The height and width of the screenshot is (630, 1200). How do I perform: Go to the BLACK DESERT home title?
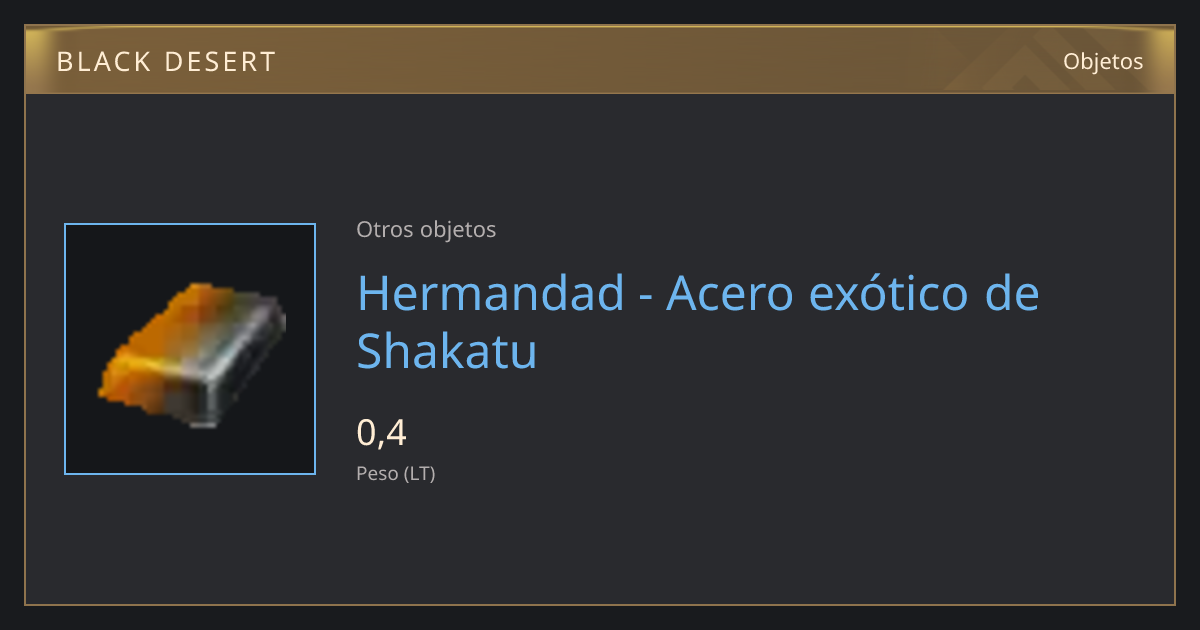pyautogui.click(x=166, y=62)
